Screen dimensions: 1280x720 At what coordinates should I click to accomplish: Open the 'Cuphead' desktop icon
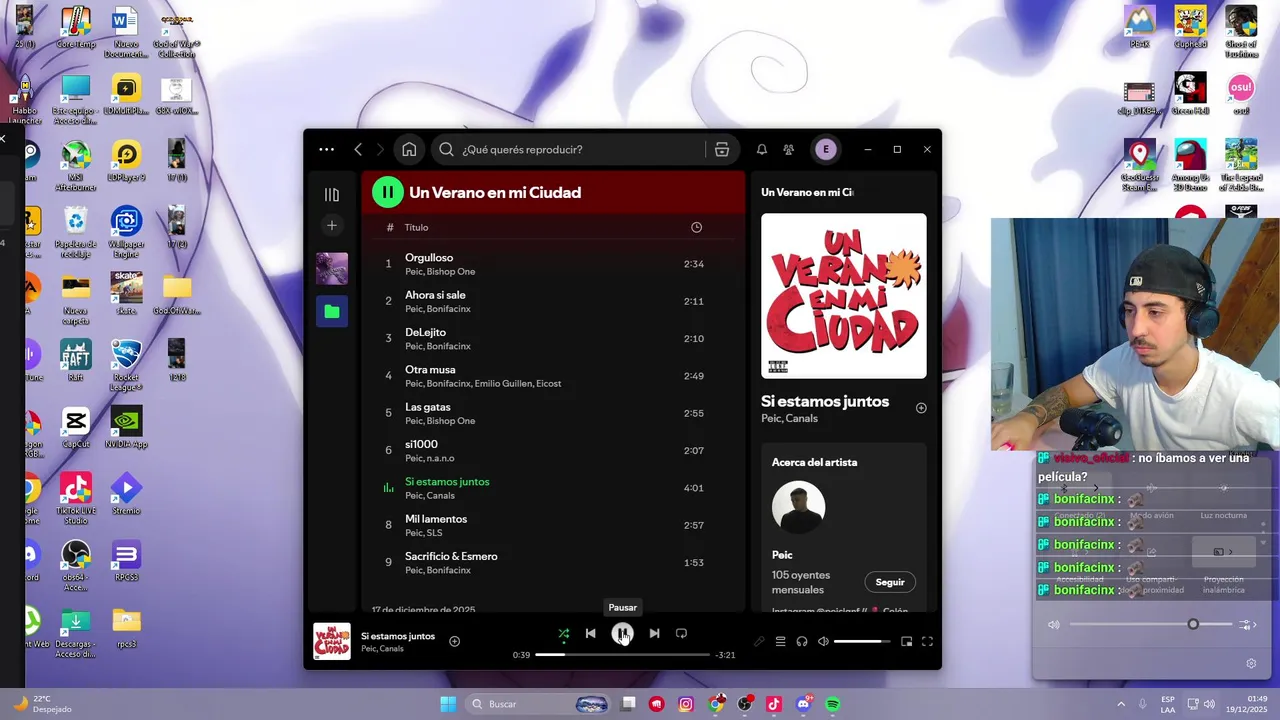click(1190, 27)
